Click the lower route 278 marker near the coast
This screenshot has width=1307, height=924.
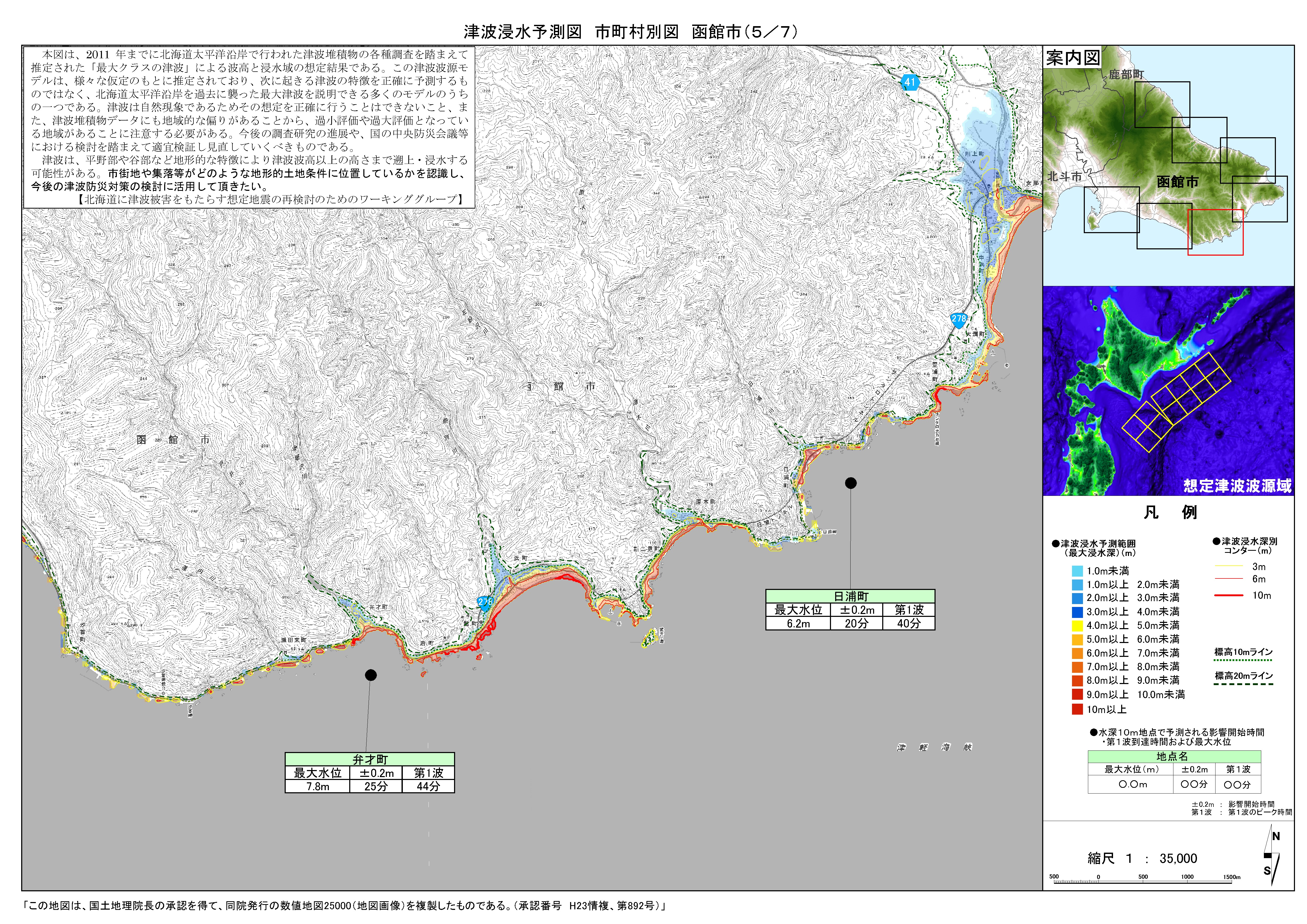click(485, 602)
